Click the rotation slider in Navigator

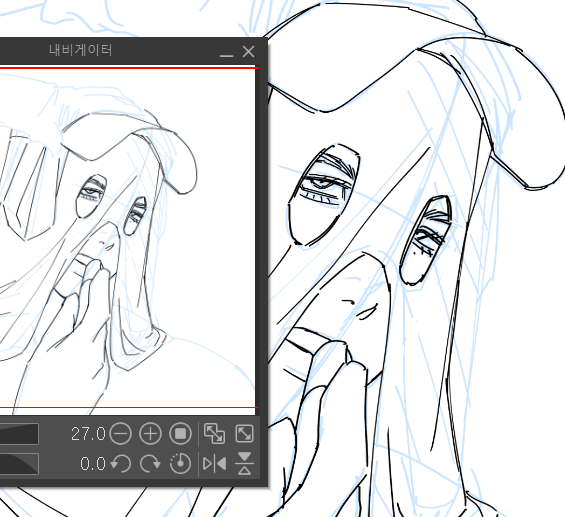(19, 464)
